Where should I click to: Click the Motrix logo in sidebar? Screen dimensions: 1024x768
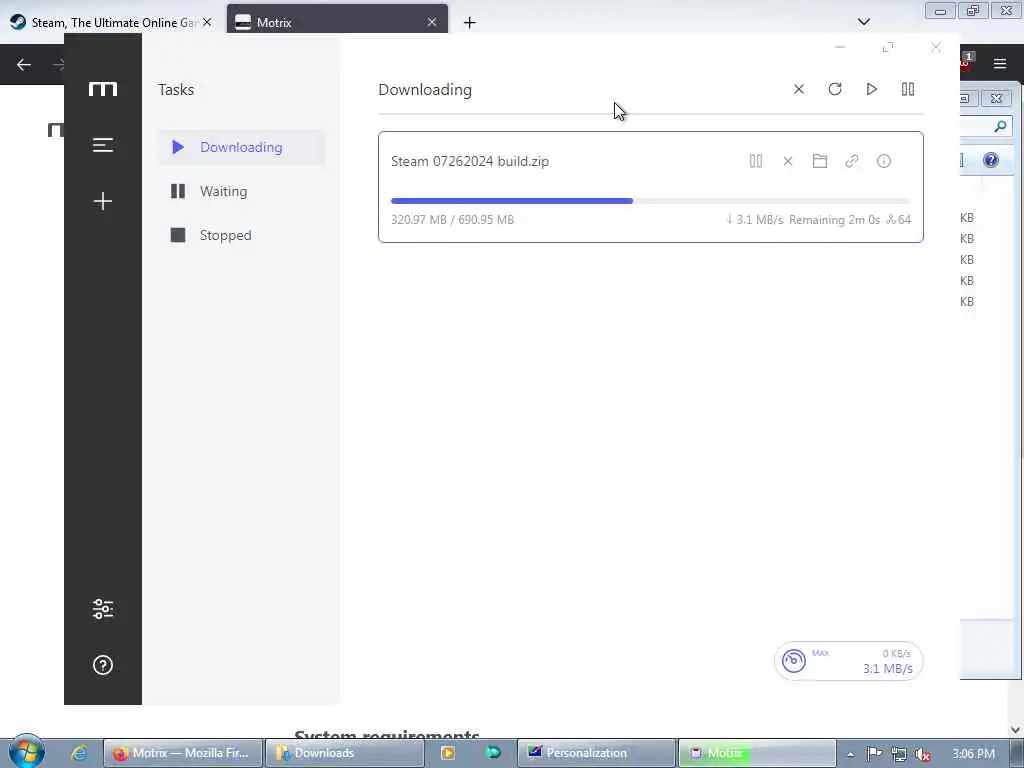(x=103, y=89)
